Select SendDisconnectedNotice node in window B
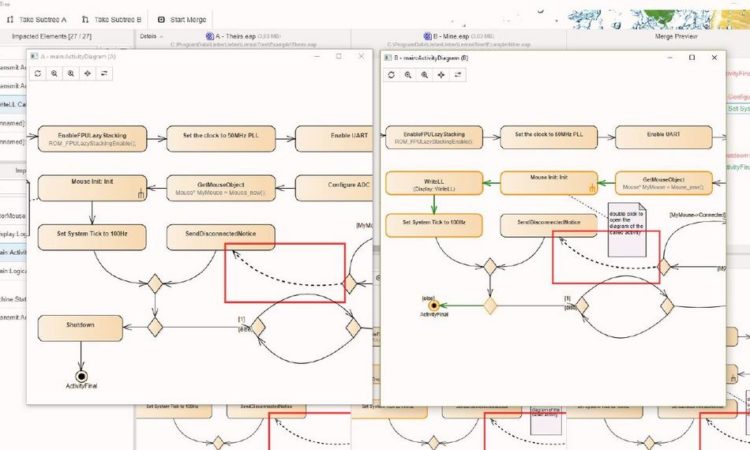 click(549, 225)
